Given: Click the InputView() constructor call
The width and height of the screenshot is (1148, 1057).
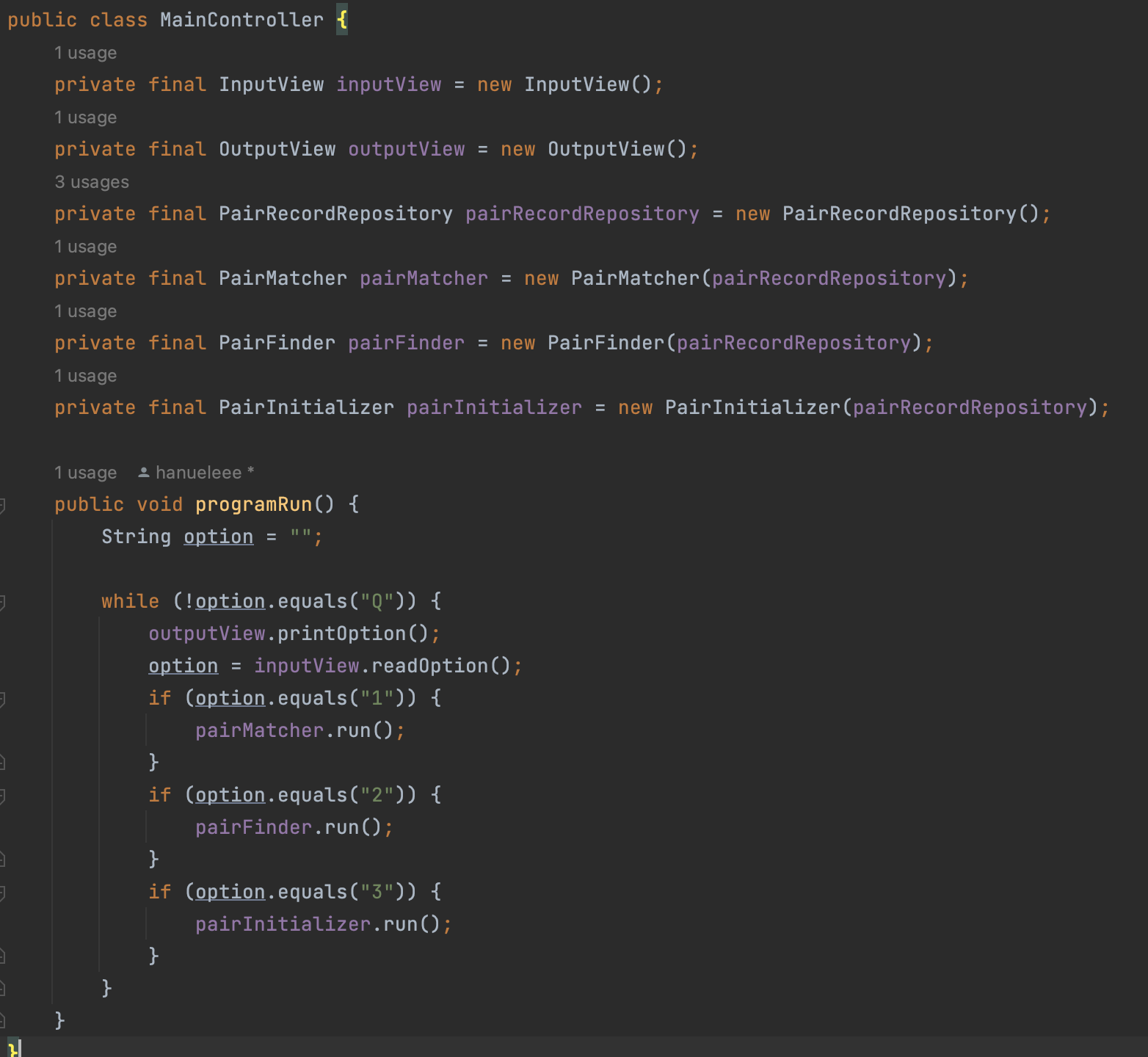Looking at the screenshot, I should tap(588, 84).
